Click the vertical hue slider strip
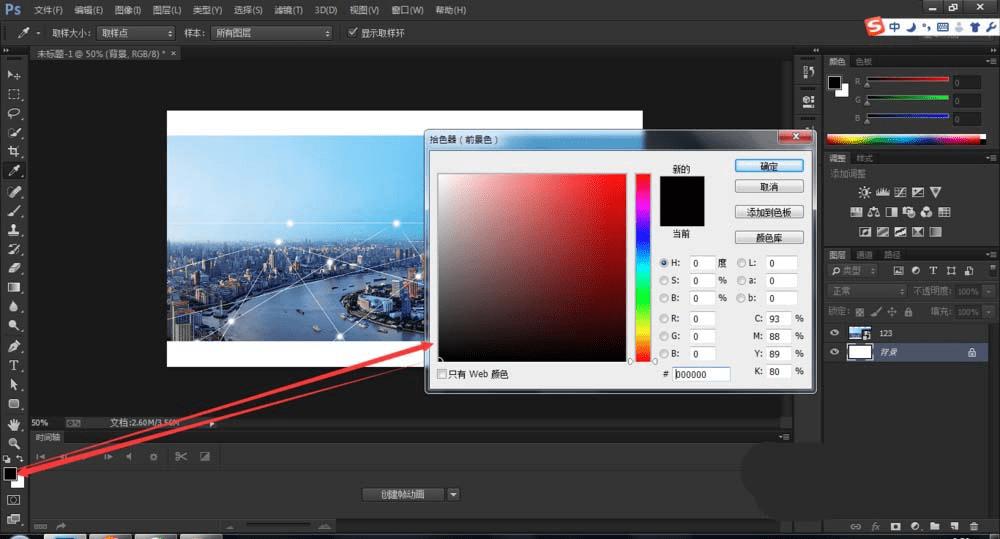 643,267
